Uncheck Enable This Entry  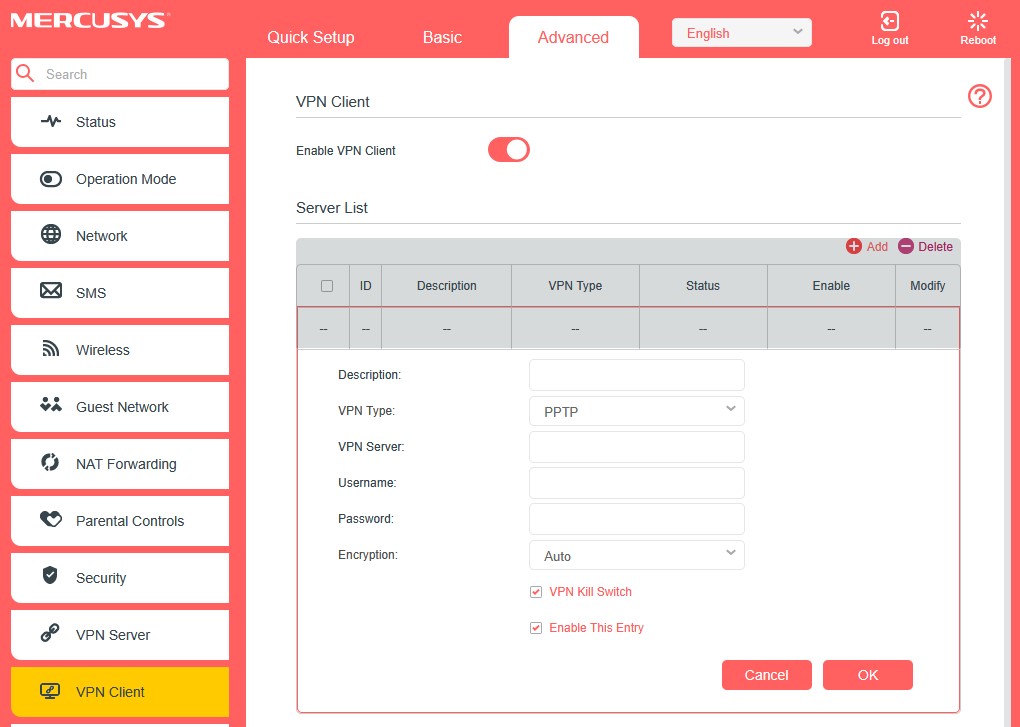[x=536, y=627]
